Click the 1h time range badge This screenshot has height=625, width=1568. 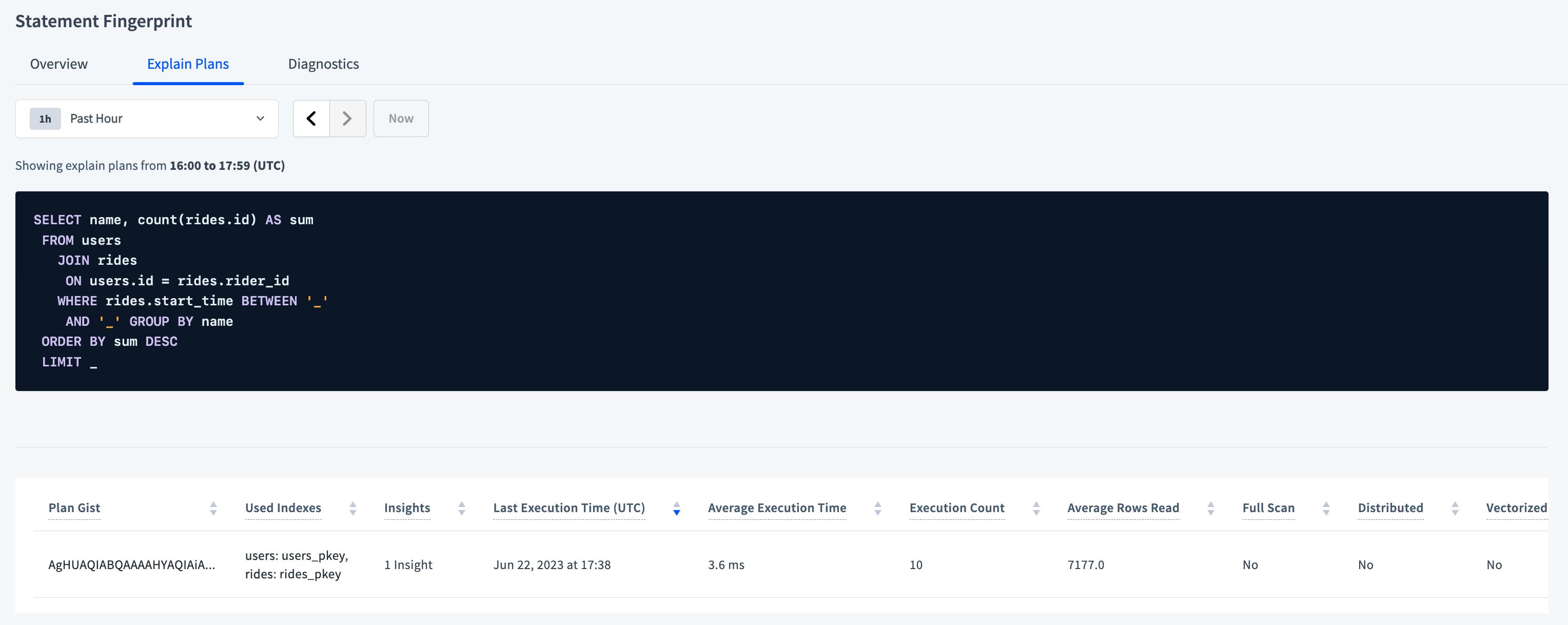click(45, 119)
